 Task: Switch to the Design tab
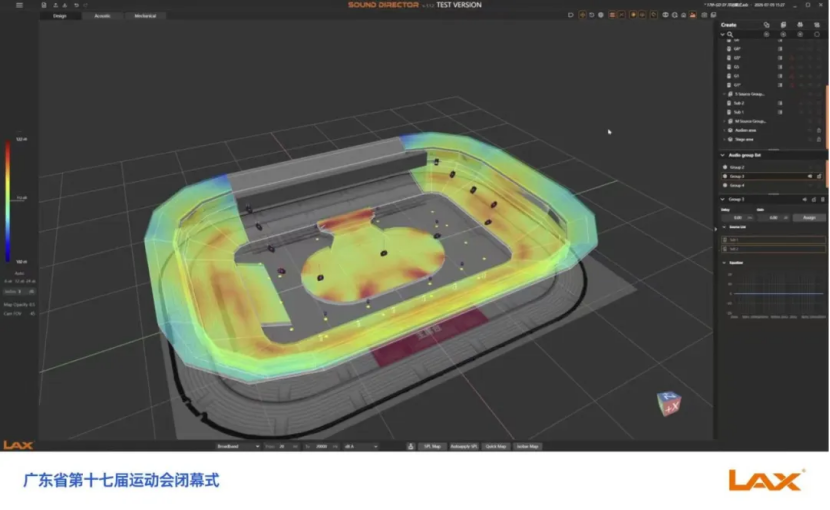point(60,16)
